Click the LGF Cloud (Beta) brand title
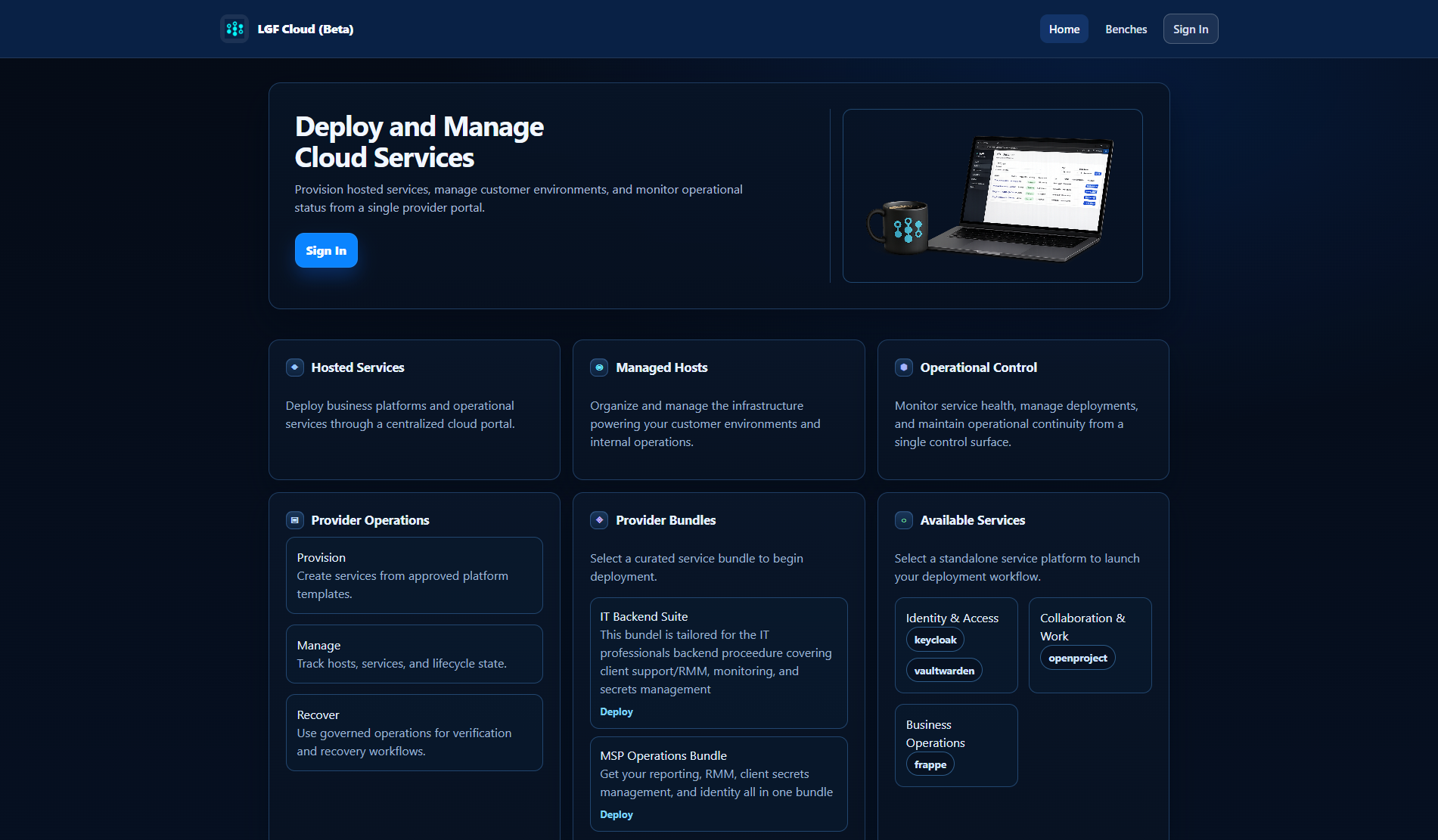1438x840 pixels. (x=306, y=29)
